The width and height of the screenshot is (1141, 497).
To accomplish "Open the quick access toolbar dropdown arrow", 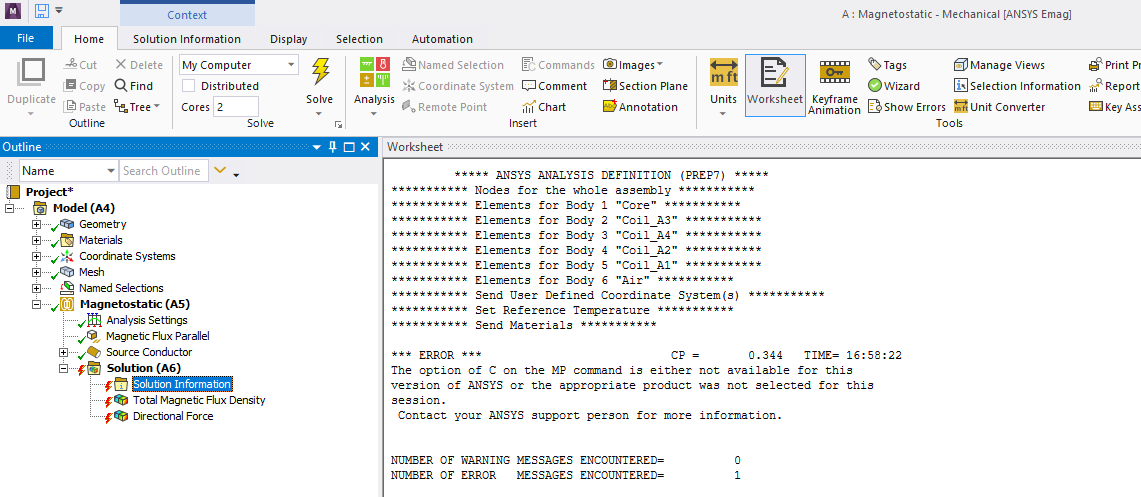I will pos(59,10).
